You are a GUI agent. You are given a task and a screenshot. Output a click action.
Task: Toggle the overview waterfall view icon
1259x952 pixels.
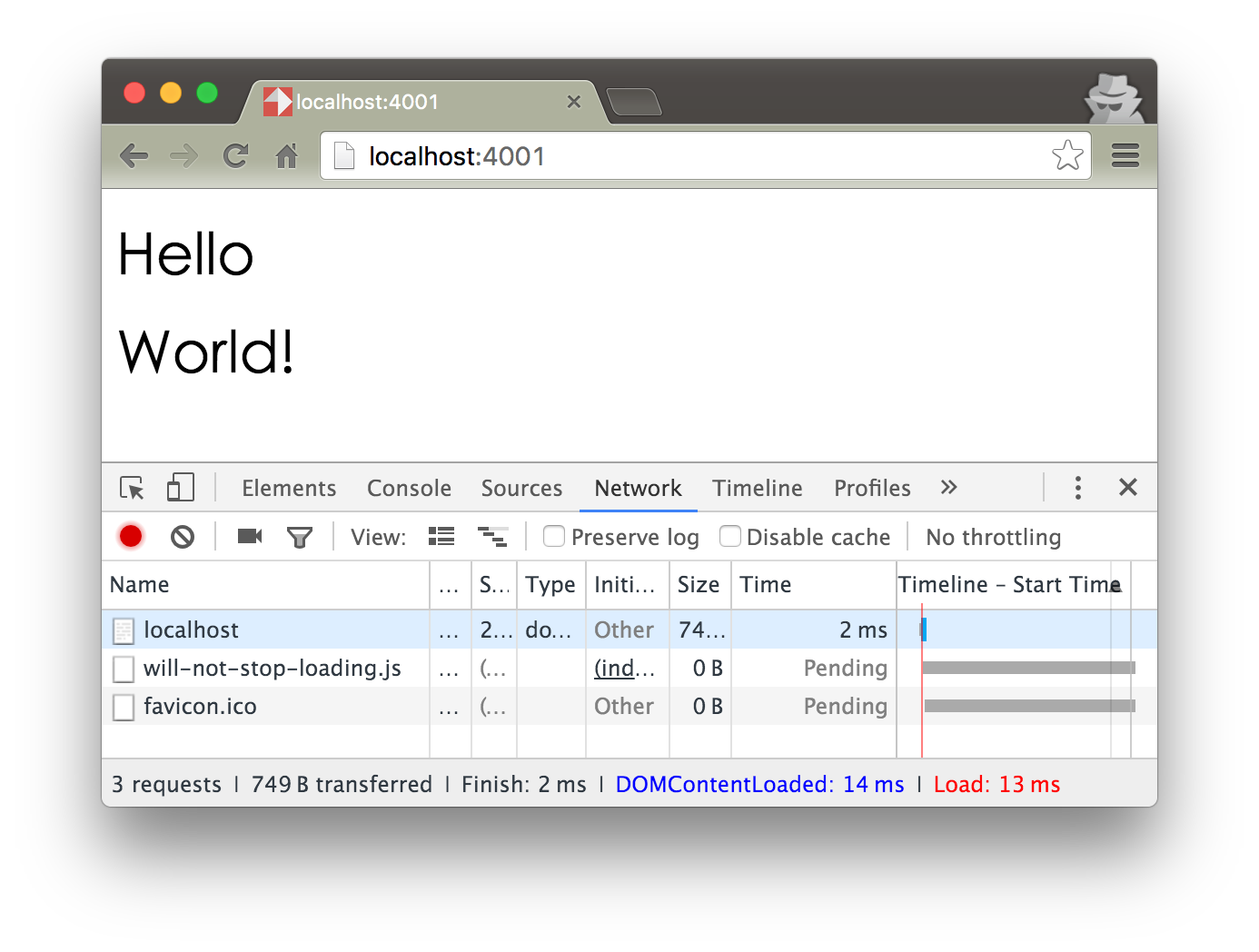coord(492,537)
